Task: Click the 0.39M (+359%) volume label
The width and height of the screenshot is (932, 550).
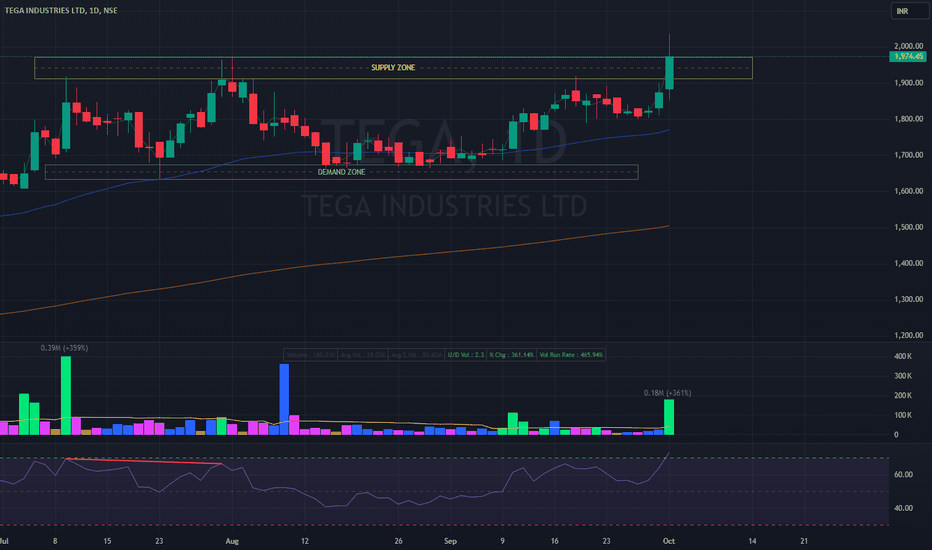Action: pyautogui.click(x=64, y=348)
